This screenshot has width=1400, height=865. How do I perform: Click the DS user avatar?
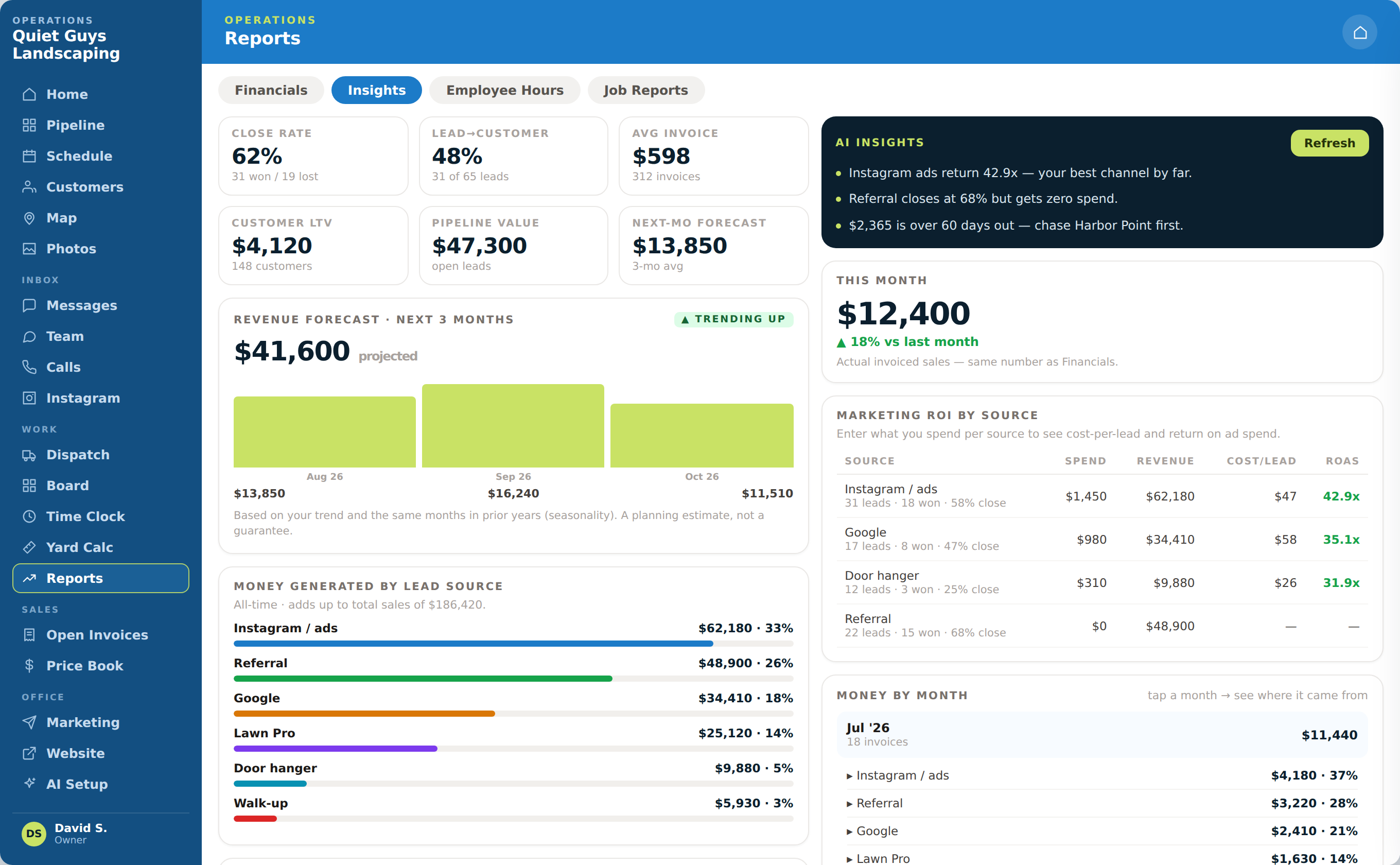[x=34, y=834]
